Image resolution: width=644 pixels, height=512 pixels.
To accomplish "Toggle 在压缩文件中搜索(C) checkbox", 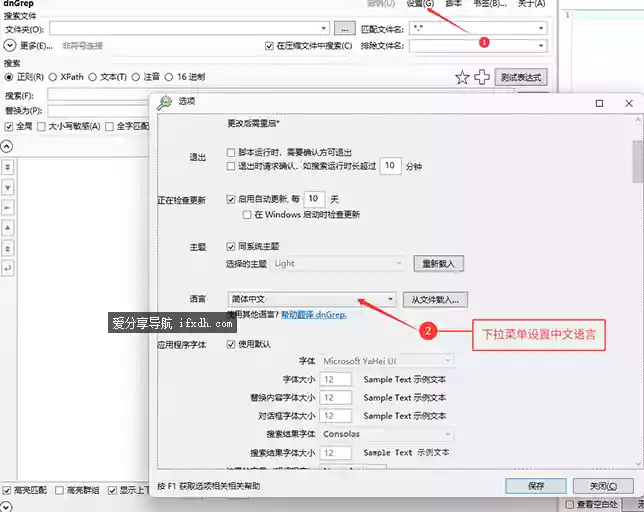I will [269, 46].
